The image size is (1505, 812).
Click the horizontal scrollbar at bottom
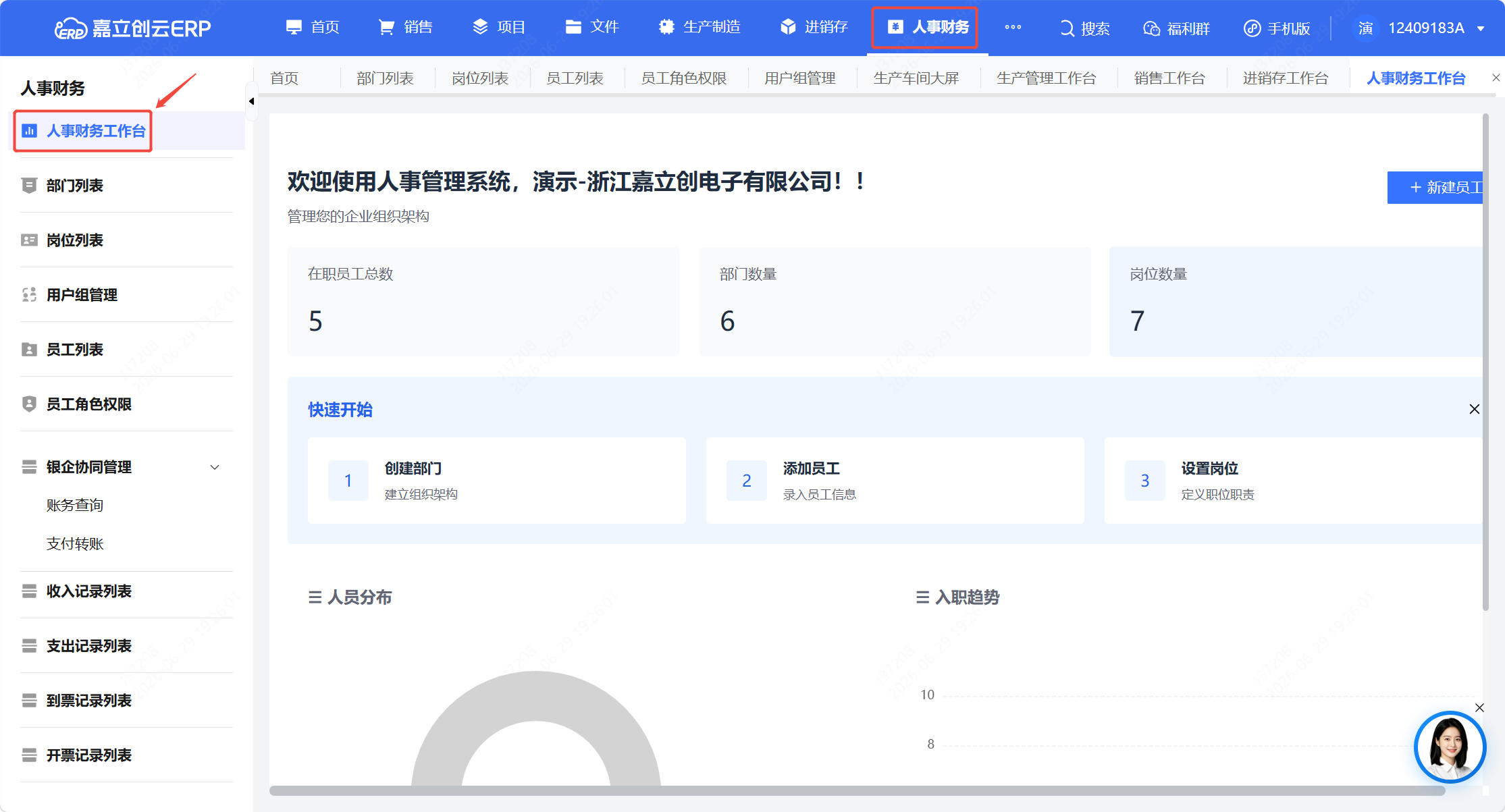pos(857,790)
